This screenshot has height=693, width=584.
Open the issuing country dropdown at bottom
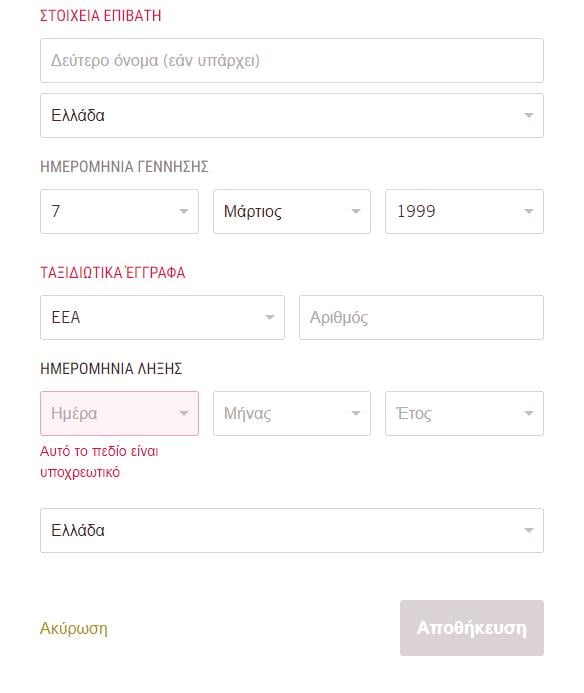292,530
